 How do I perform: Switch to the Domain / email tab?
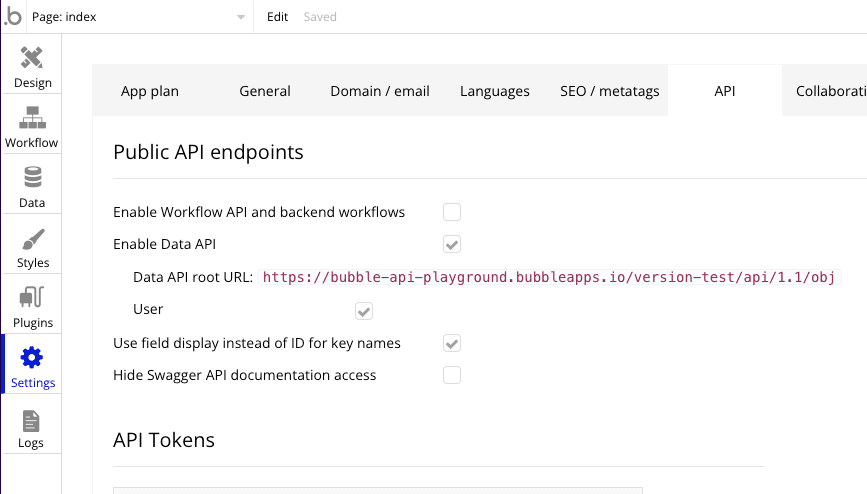point(380,91)
